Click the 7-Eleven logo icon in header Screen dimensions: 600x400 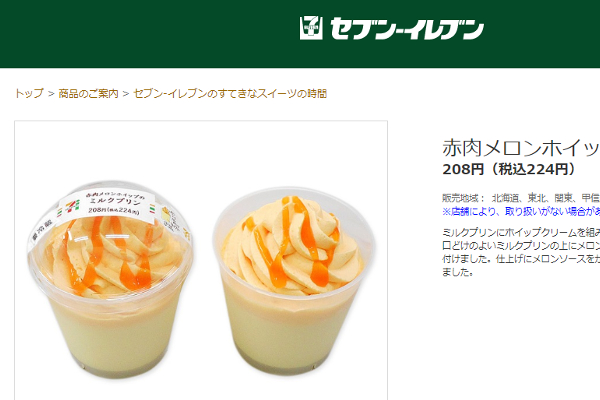click(x=311, y=28)
